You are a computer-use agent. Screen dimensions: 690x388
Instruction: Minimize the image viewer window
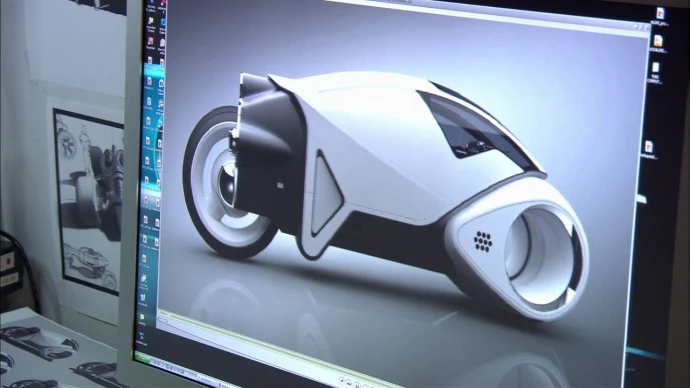pos(636,26)
